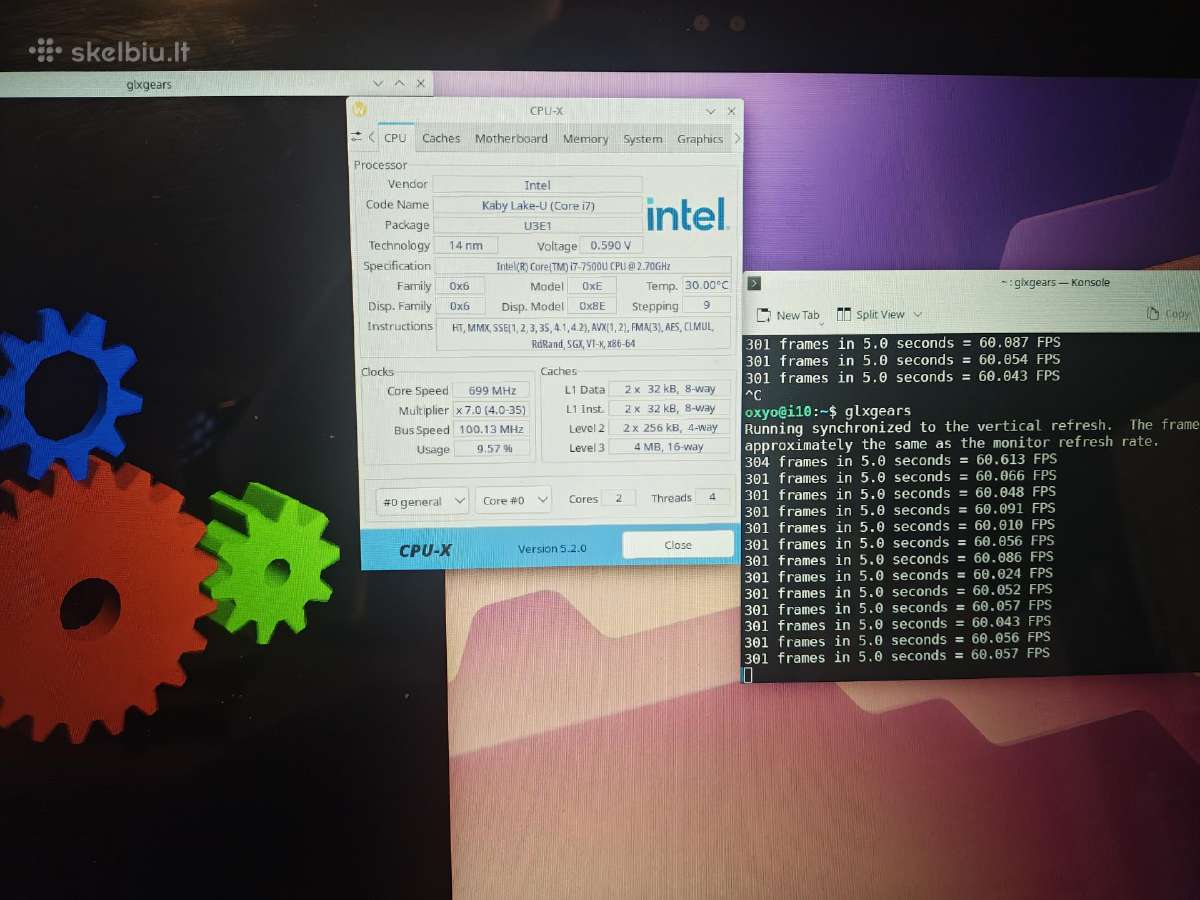Click the terminal line with 60.091 FPS
1200x900 pixels.
[900, 510]
